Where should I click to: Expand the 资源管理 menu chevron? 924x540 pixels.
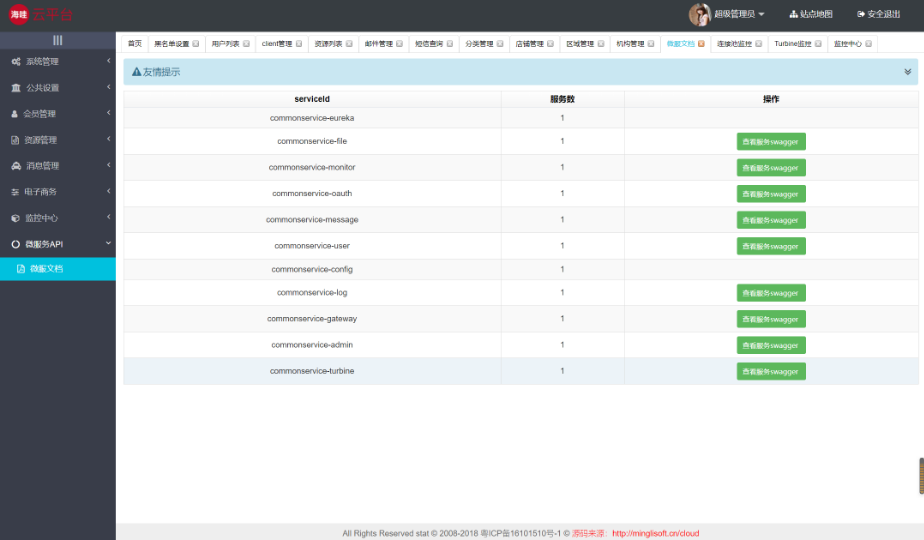point(108,139)
